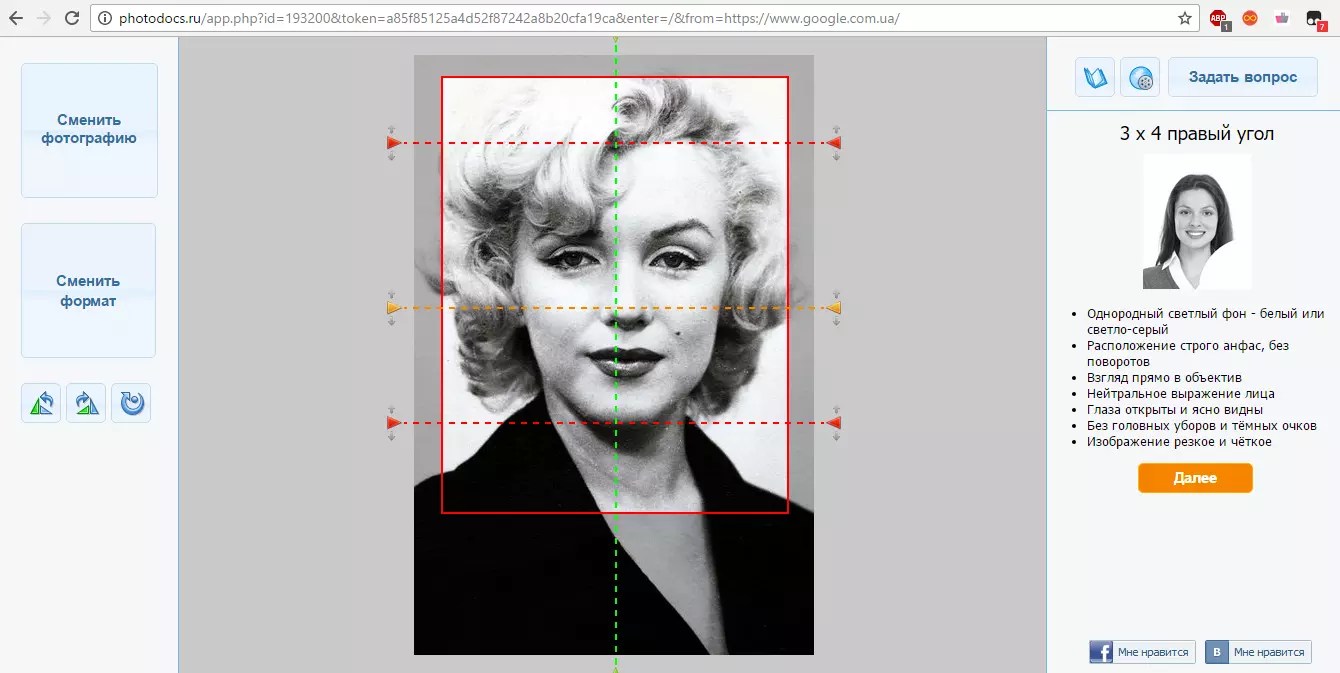Viewport: 1340px width, 673px height.
Task: Click the Изображение резкое и чёткое text
Action: coord(1179,441)
